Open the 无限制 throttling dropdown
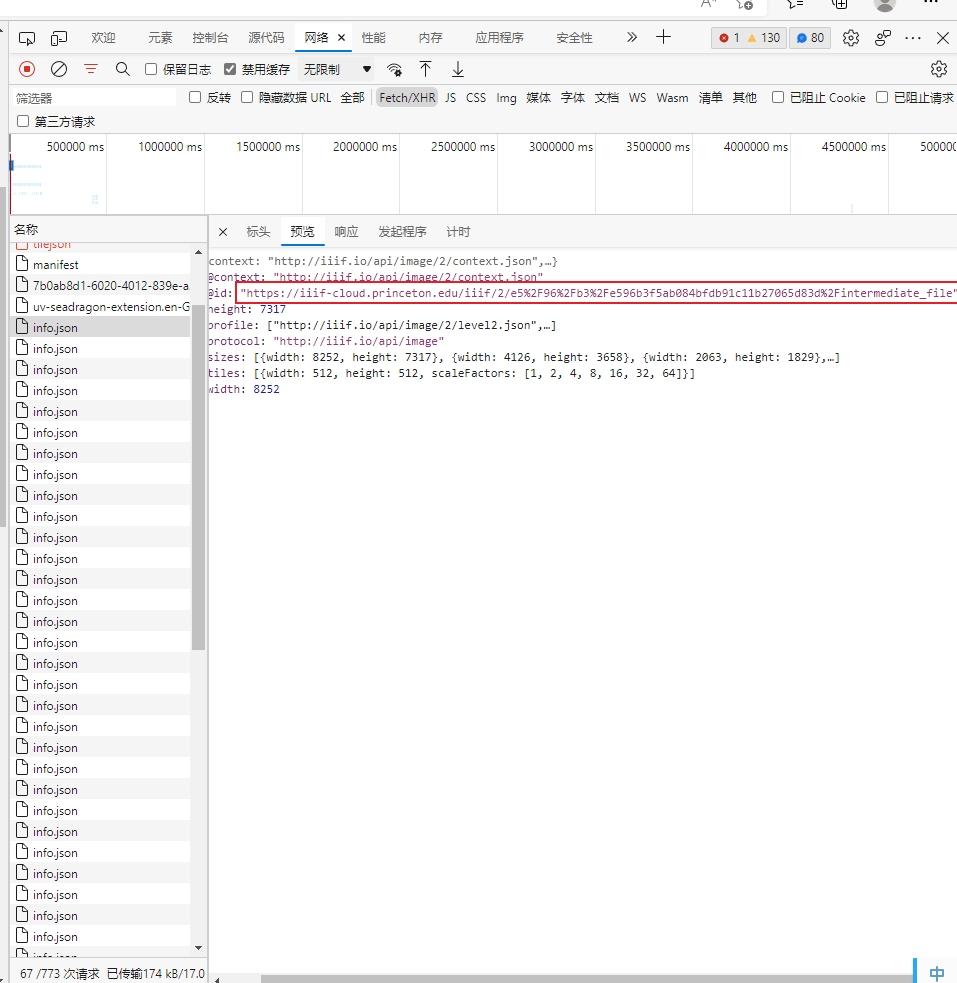The image size is (957, 983). click(337, 69)
